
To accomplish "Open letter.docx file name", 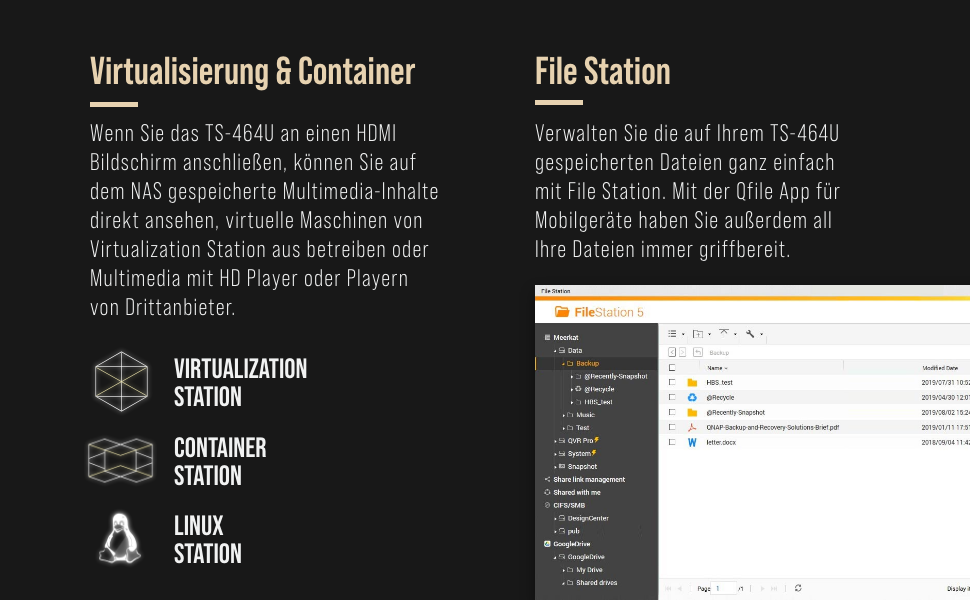I will pos(721,442).
